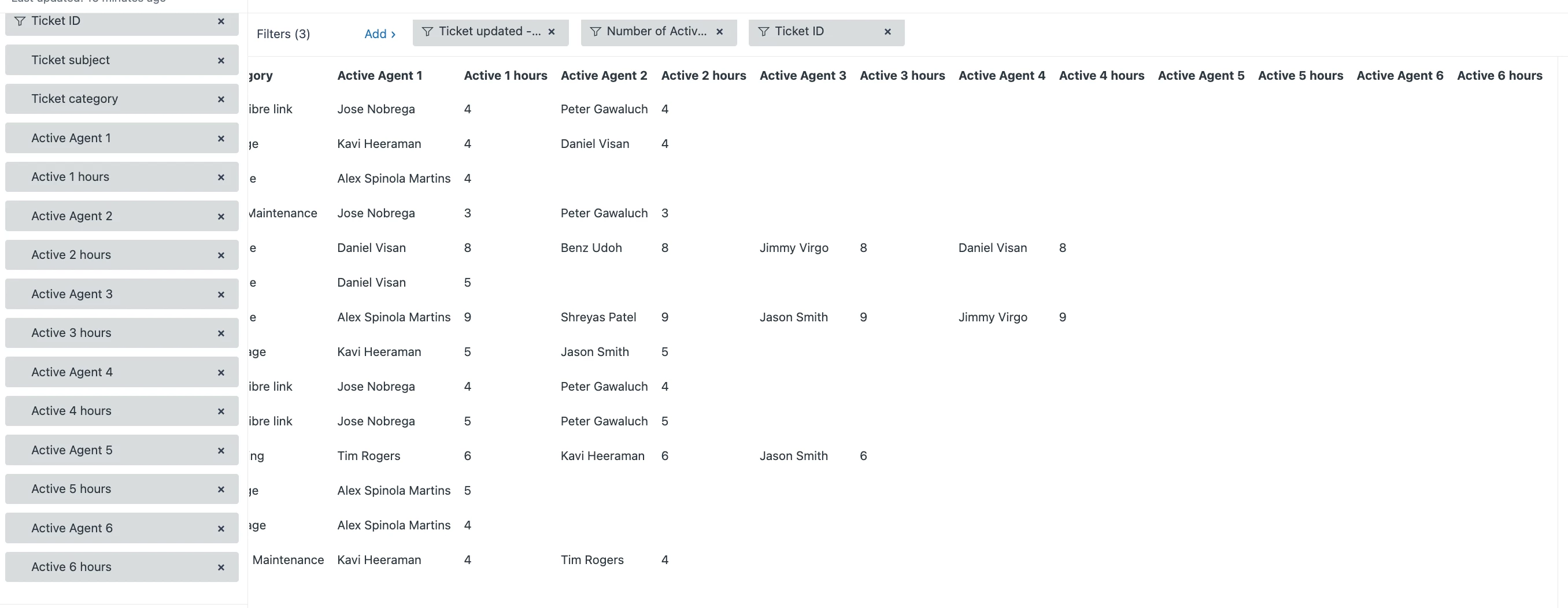Remove Ticket category column chip
This screenshot has height=608, width=1568.
click(221, 99)
